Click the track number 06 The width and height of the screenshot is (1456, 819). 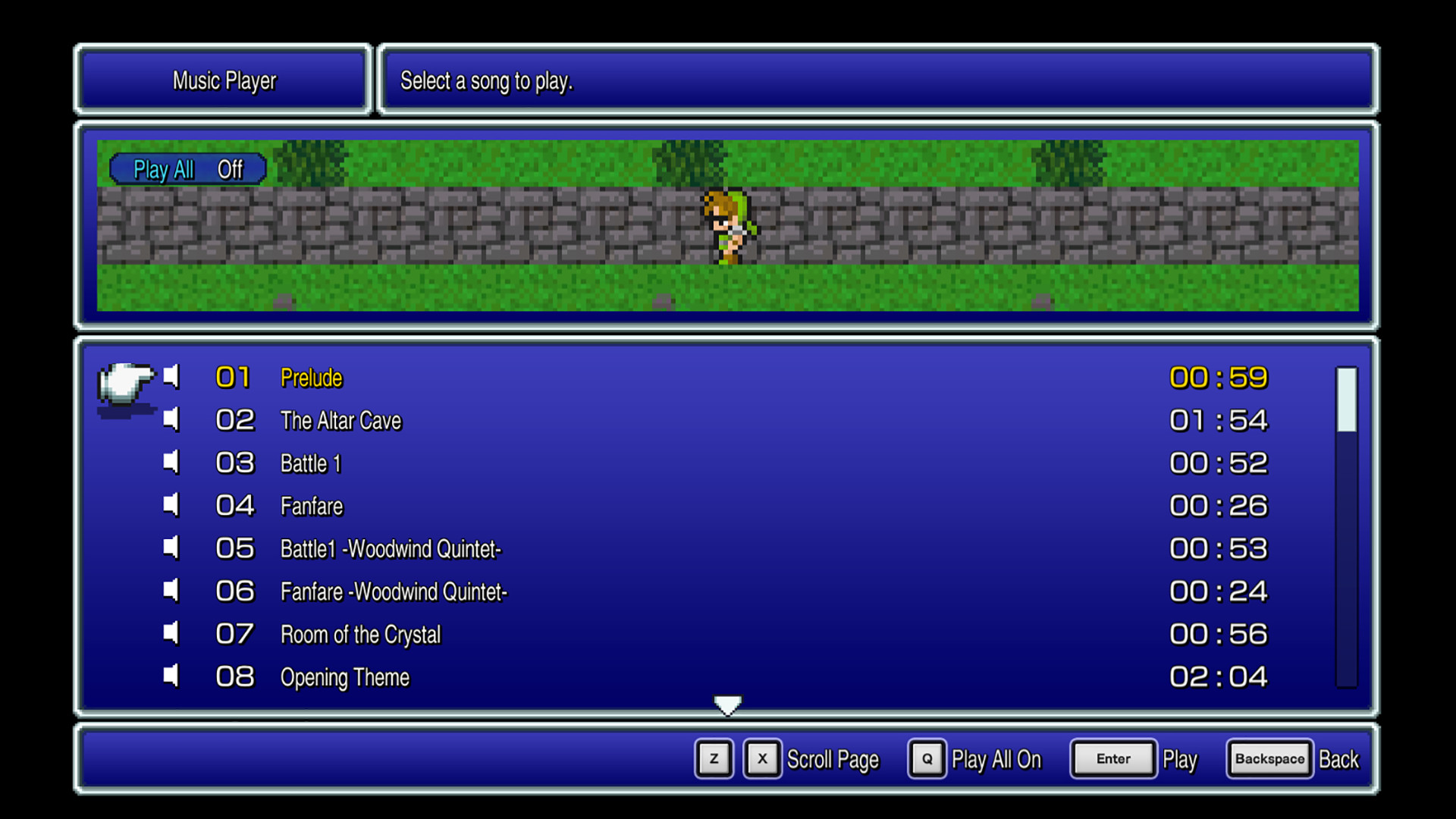tap(235, 591)
